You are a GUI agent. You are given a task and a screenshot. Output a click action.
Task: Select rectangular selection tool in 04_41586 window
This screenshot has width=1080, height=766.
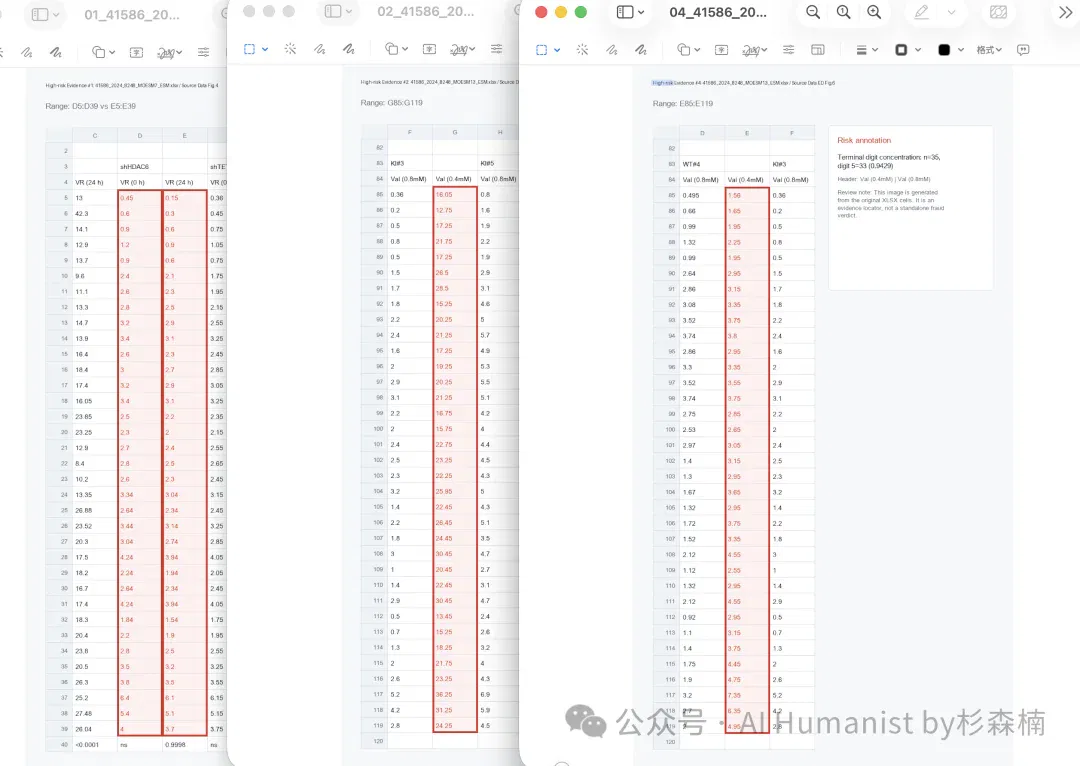[541, 50]
